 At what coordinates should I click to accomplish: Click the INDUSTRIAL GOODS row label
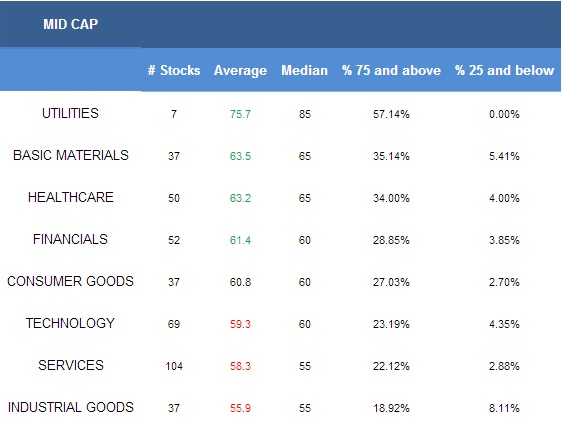click(x=71, y=407)
